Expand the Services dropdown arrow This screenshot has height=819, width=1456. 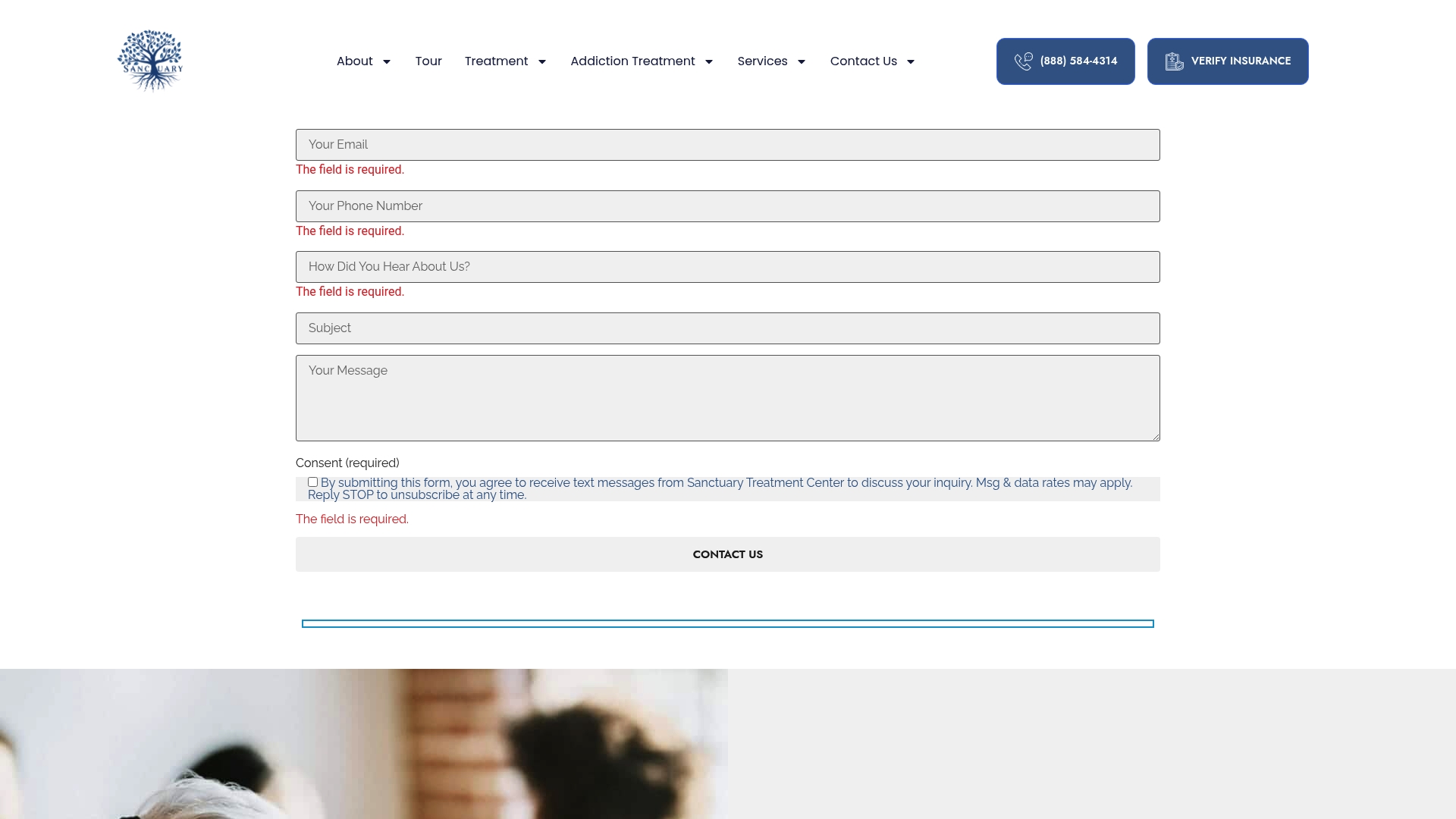tap(802, 61)
